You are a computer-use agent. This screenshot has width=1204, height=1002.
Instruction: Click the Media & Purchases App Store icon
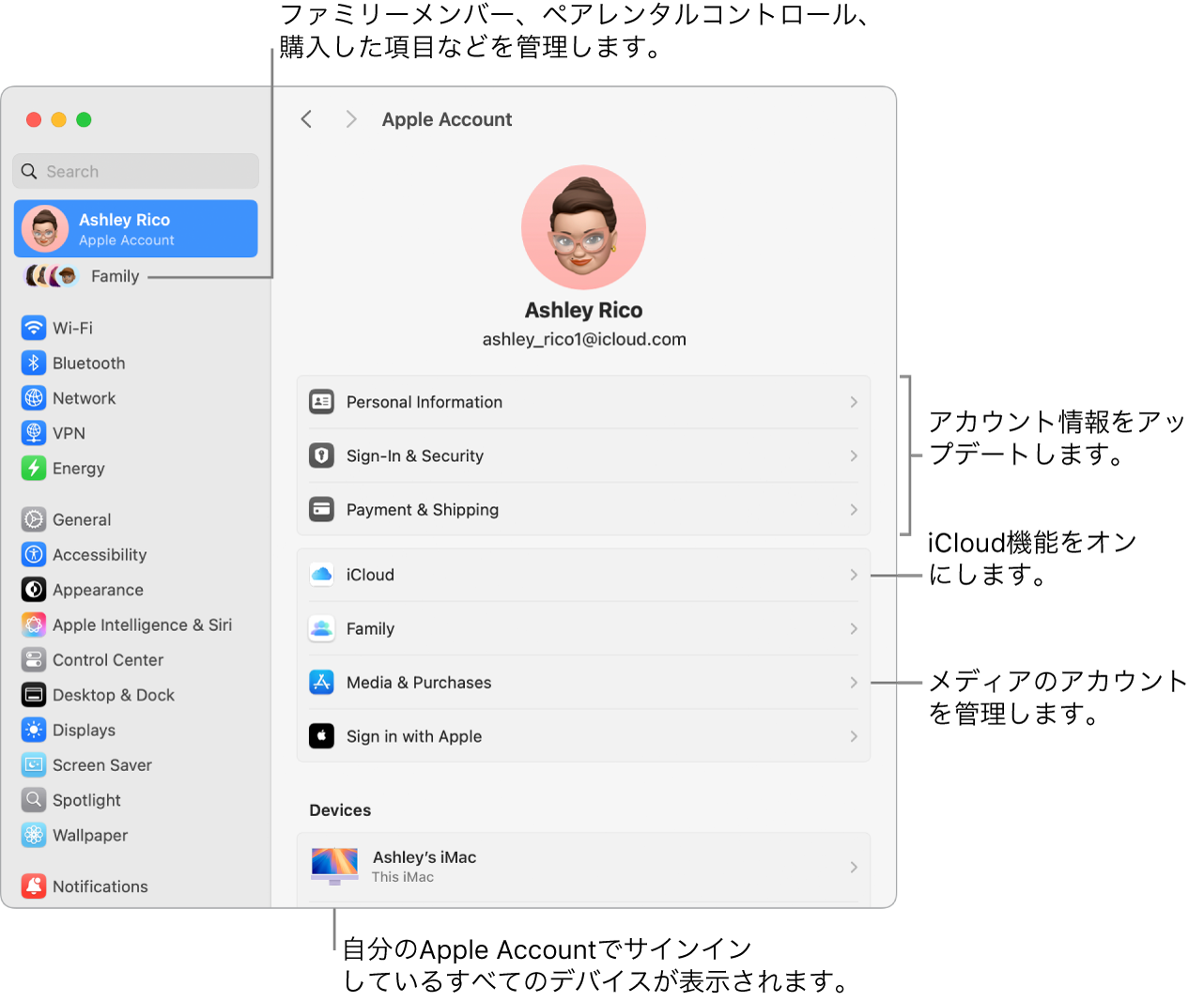pyautogui.click(x=321, y=683)
